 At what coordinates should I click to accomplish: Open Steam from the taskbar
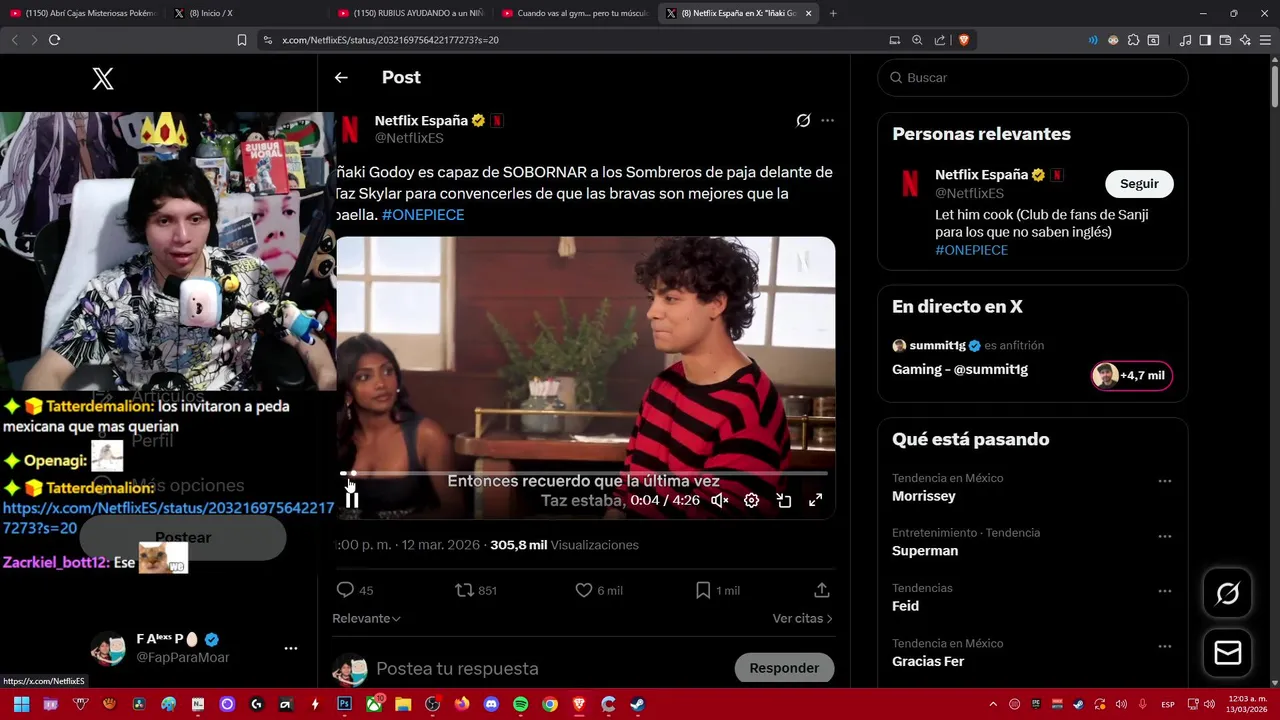coord(637,704)
